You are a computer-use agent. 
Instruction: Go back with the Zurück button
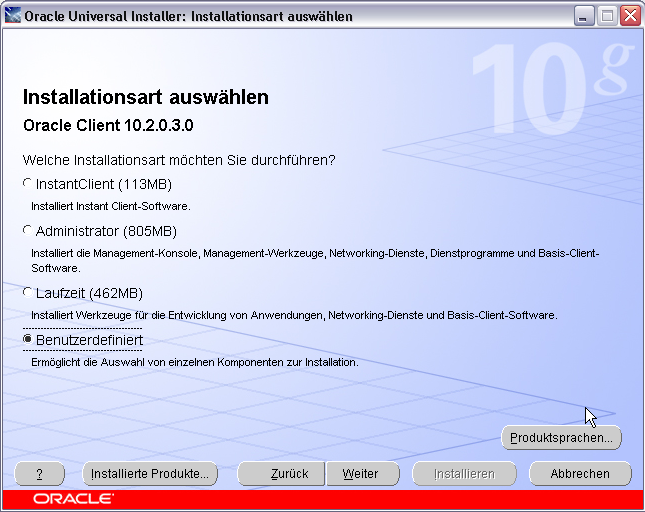(282, 474)
